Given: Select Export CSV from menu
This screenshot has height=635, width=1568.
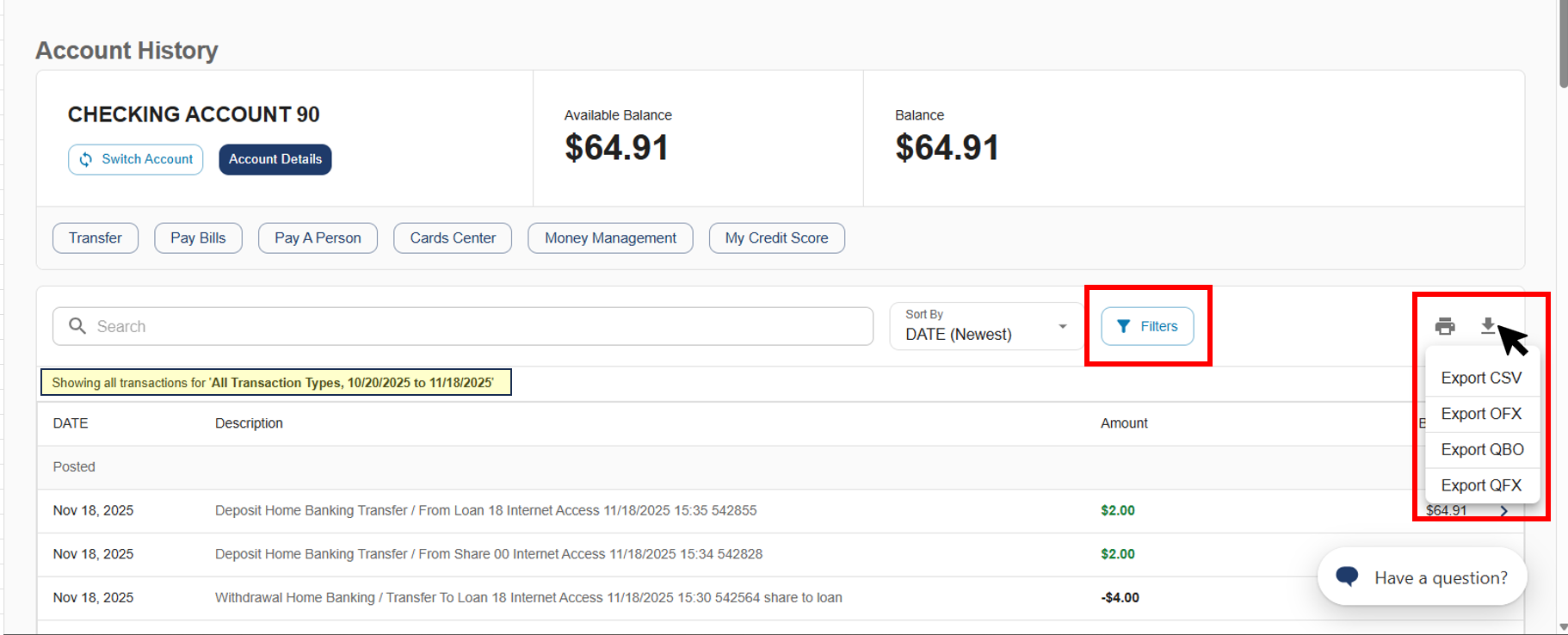Looking at the screenshot, I should 1481,378.
